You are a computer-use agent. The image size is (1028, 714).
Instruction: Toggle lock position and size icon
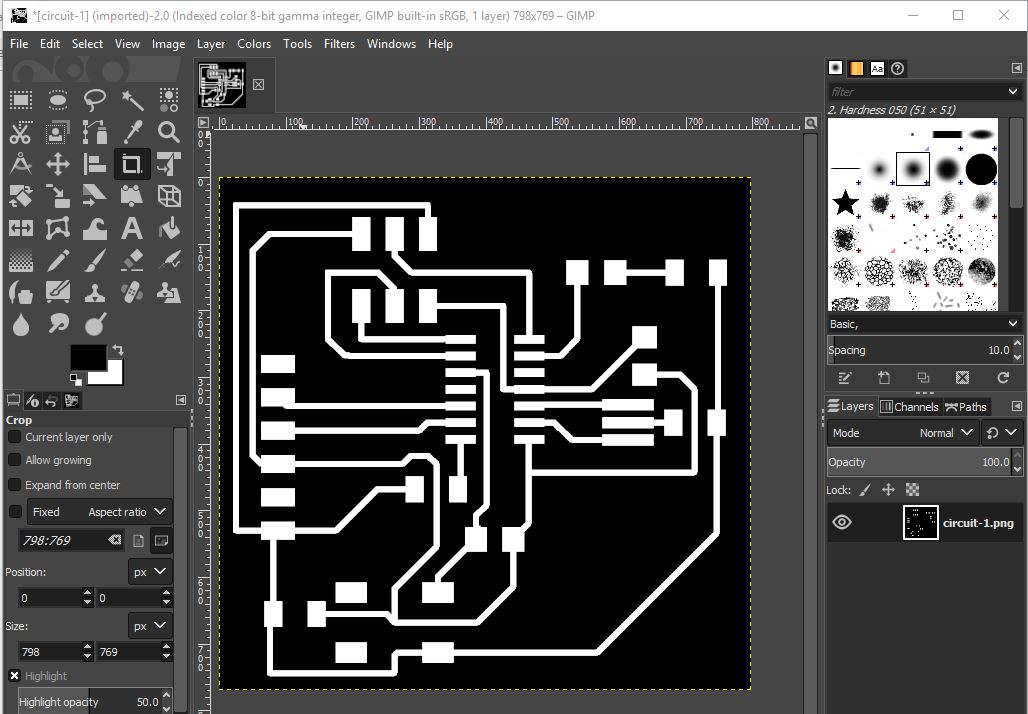click(x=888, y=490)
